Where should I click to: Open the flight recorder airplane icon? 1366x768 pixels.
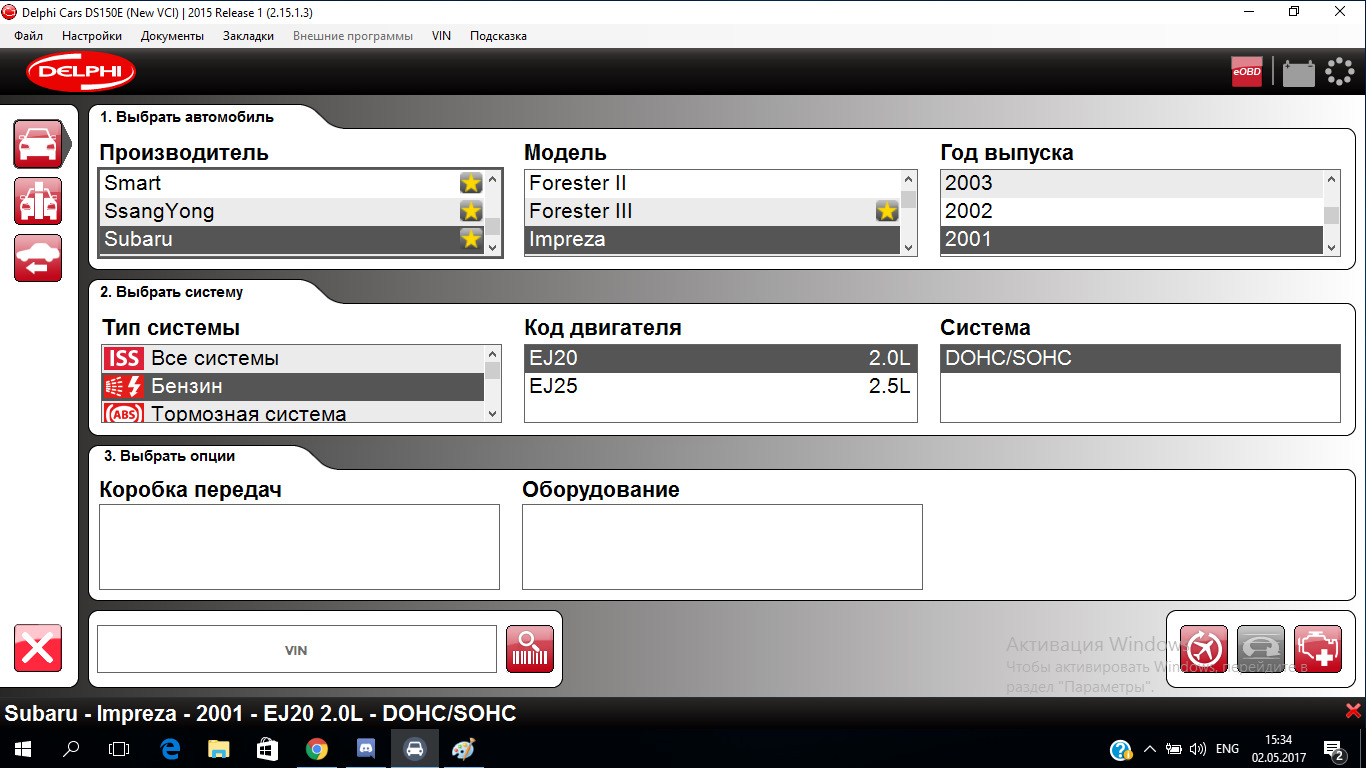coord(1204,649)
